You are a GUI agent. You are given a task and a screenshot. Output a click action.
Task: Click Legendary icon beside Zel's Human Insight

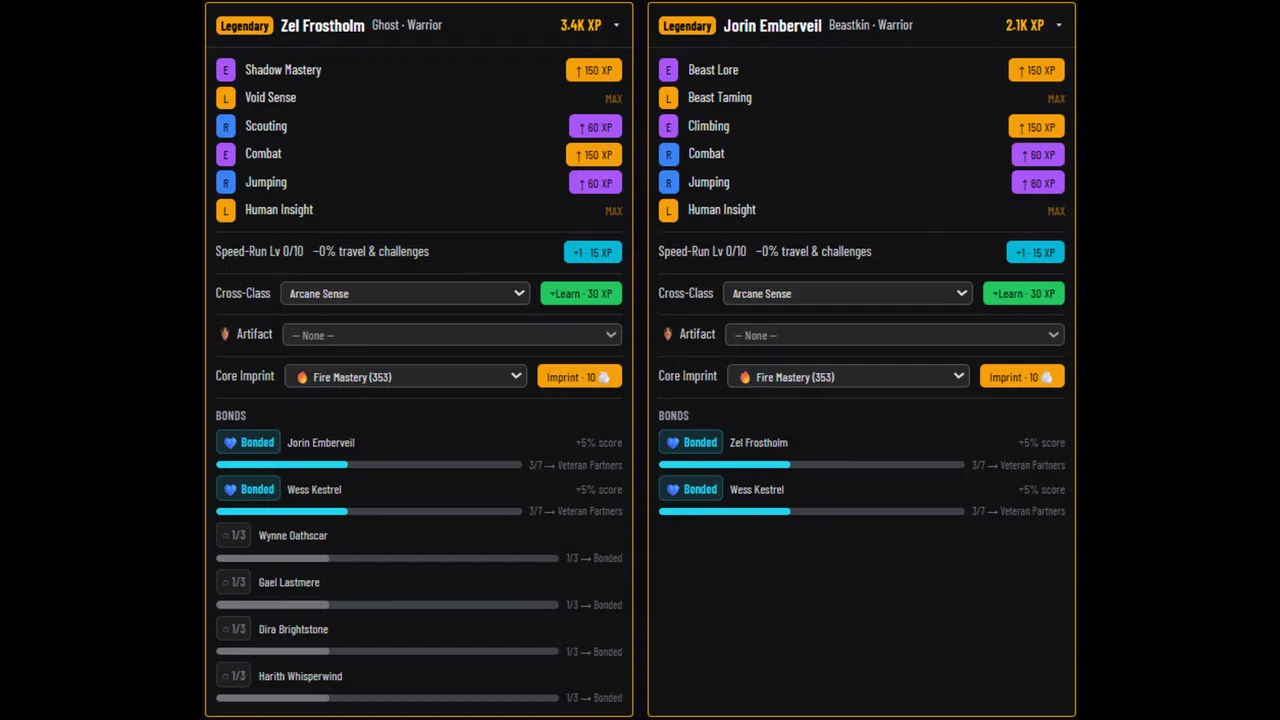pos(225,210)
